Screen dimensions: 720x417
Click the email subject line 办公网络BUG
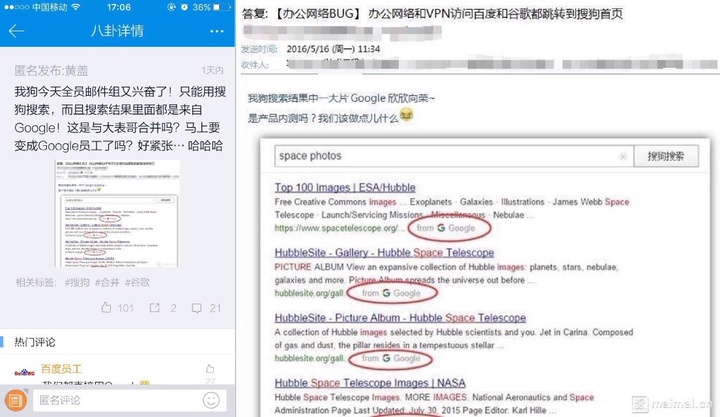[x=432, y=14]
